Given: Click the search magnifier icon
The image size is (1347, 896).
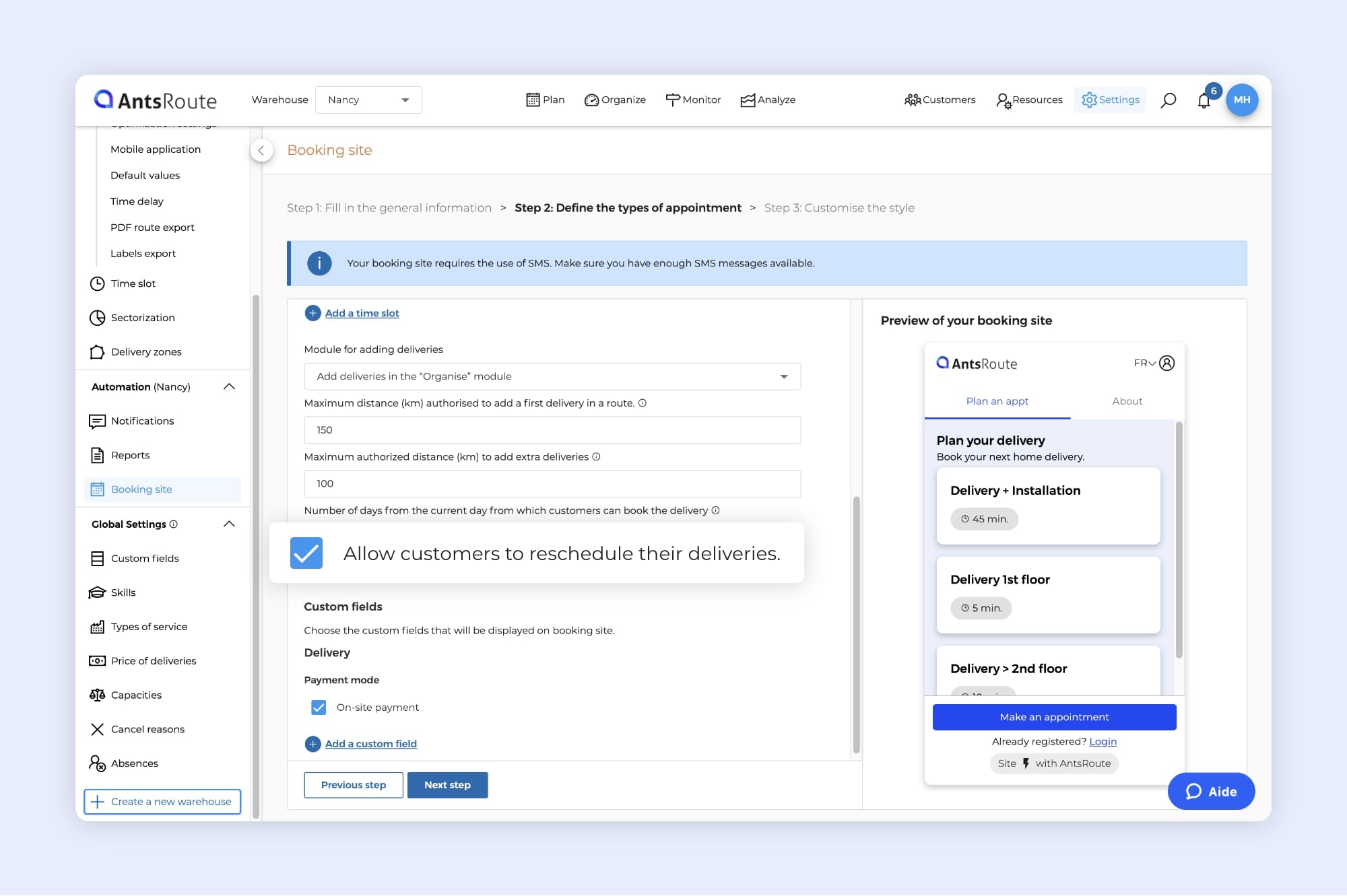Looking at the screenshot, I should 1169,100.
